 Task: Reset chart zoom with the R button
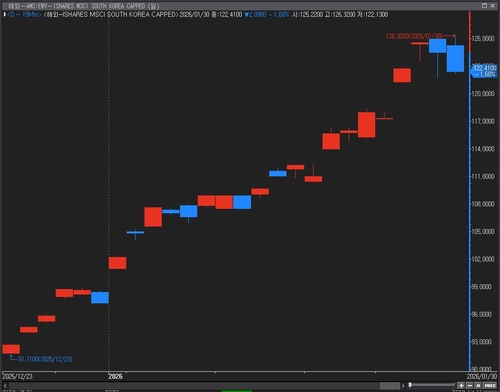pos(478,386)
